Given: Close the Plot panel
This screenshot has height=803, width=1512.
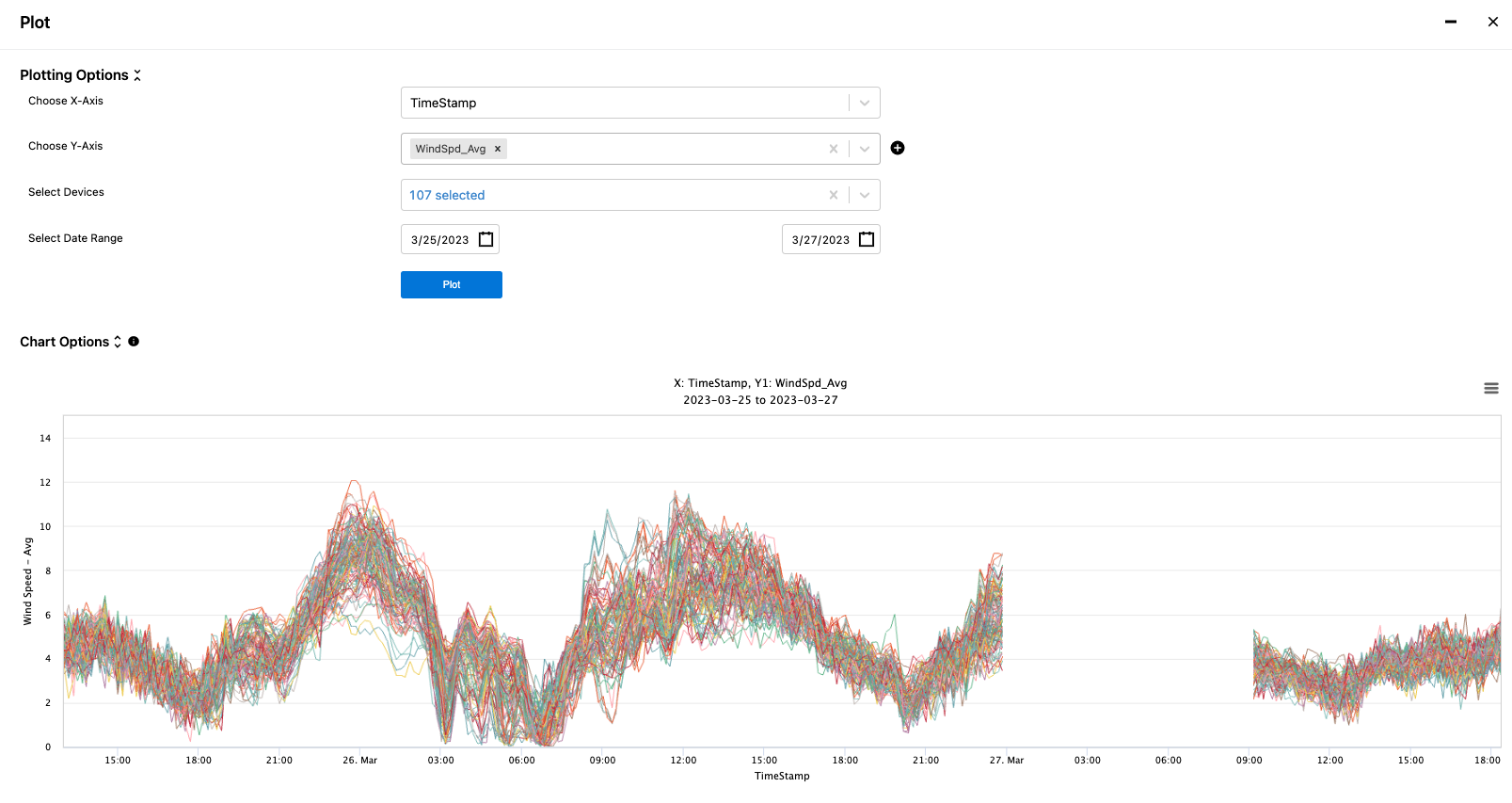Looking at the screenshot, I should 1492,22.
